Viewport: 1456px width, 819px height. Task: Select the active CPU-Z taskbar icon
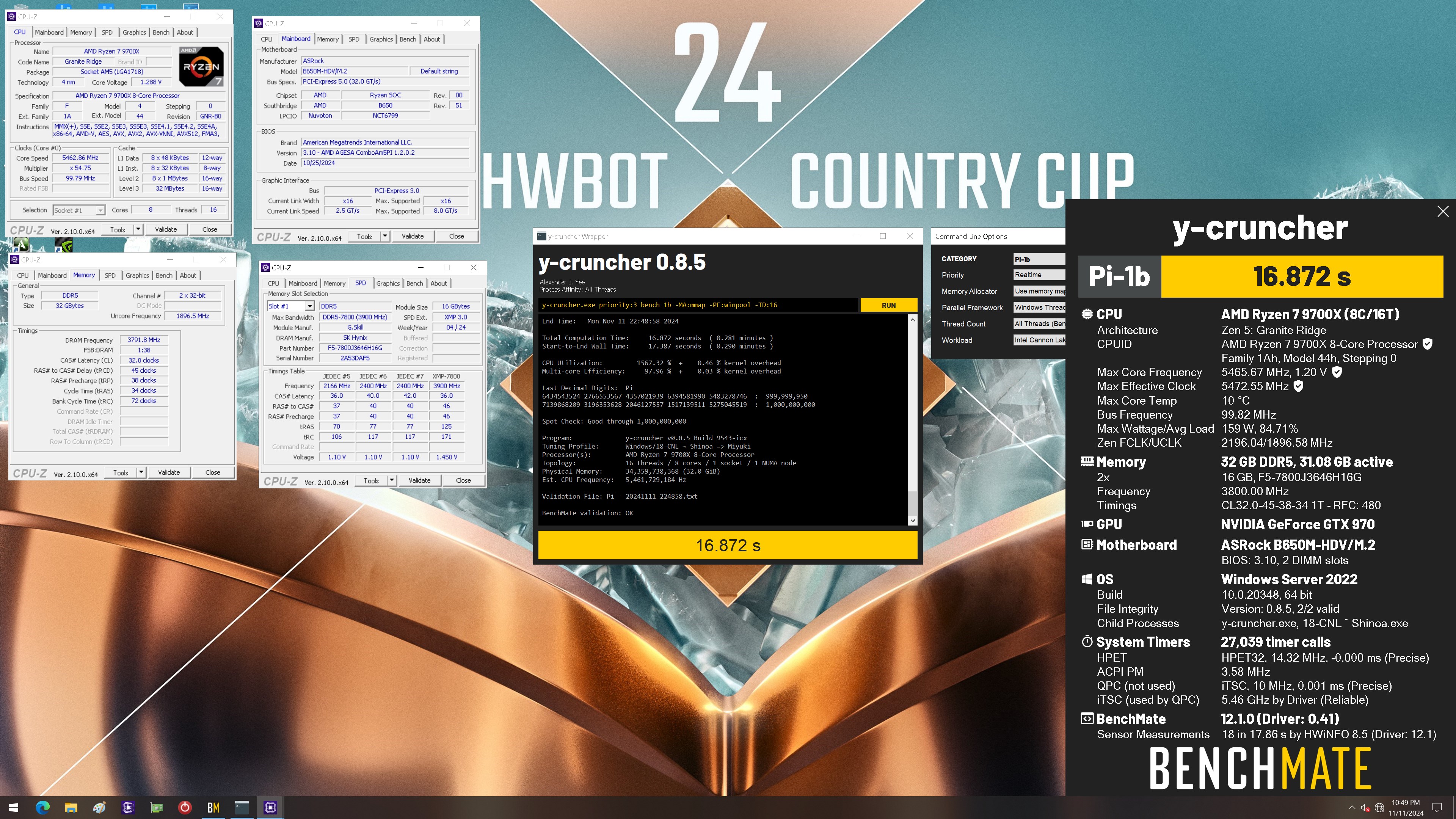point(270,808)
